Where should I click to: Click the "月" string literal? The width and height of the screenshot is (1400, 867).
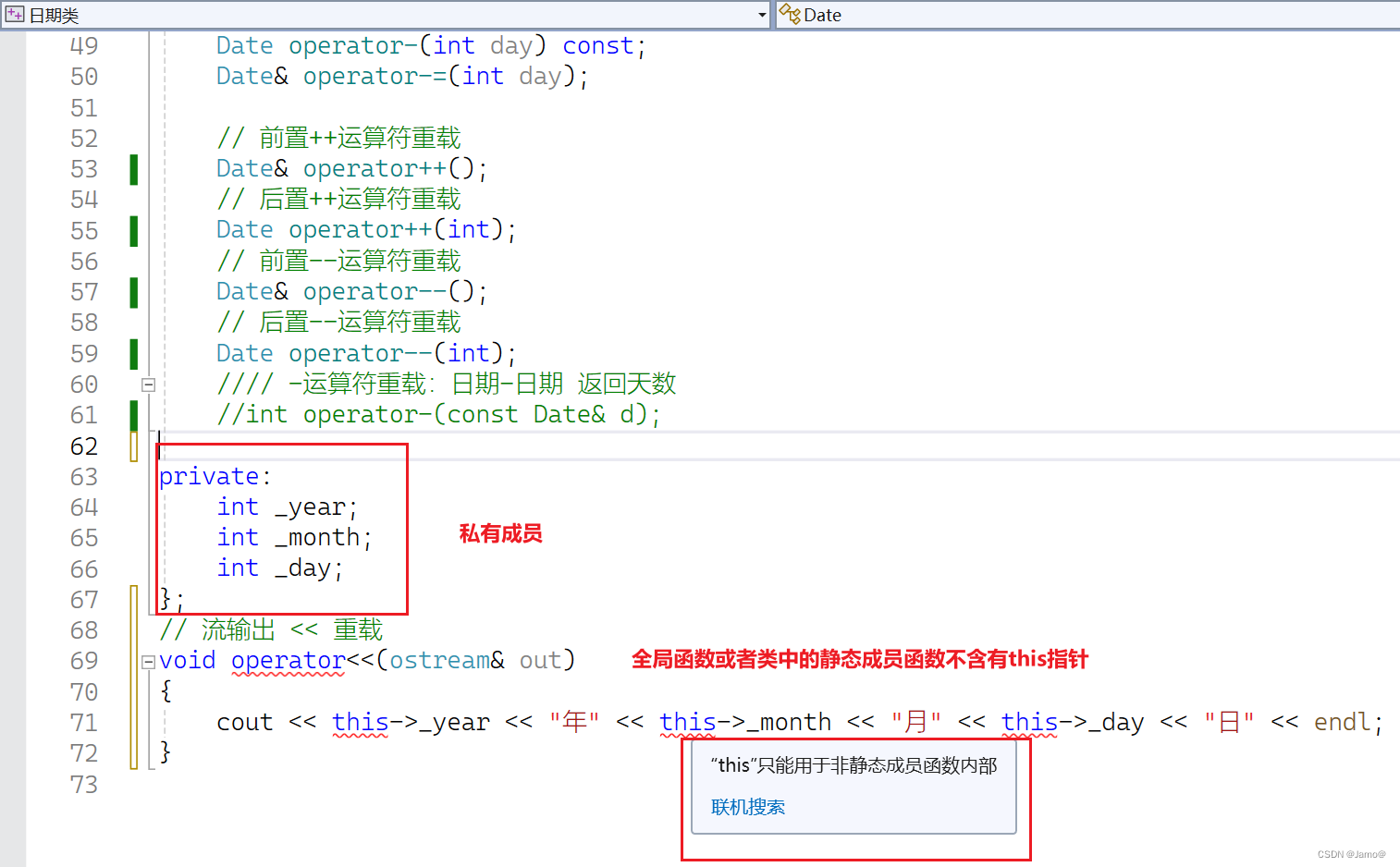point(916,722)
